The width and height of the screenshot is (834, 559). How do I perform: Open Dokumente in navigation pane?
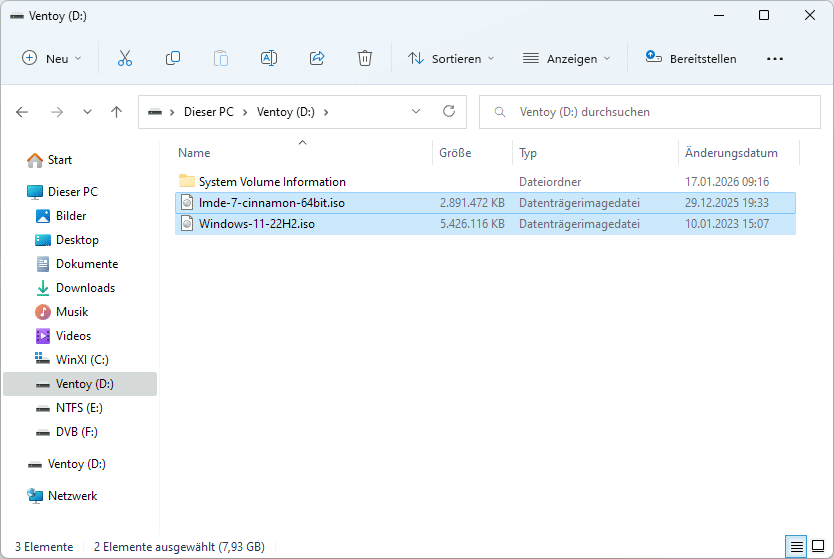tap(87, 264)
